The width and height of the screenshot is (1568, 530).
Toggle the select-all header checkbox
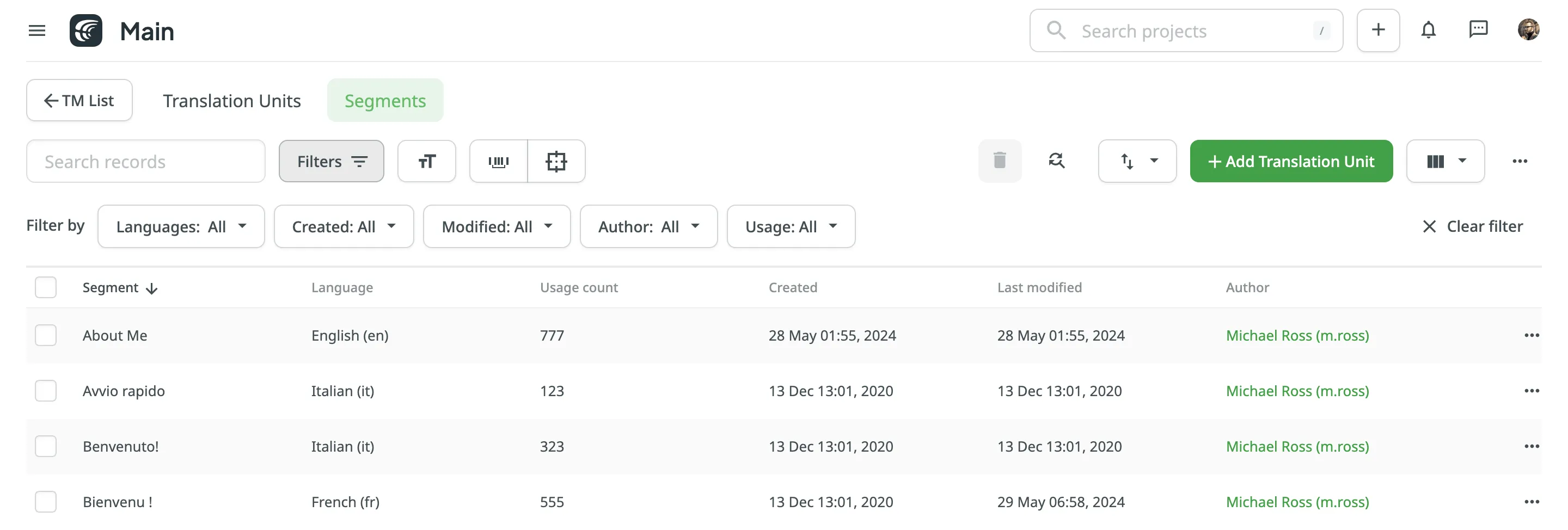point(46,287)
